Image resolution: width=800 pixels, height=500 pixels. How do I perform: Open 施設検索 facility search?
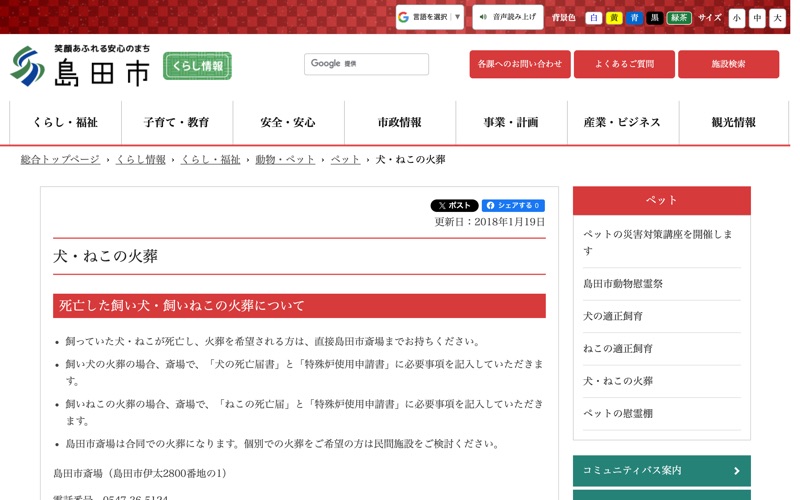[x=729, y=64]
